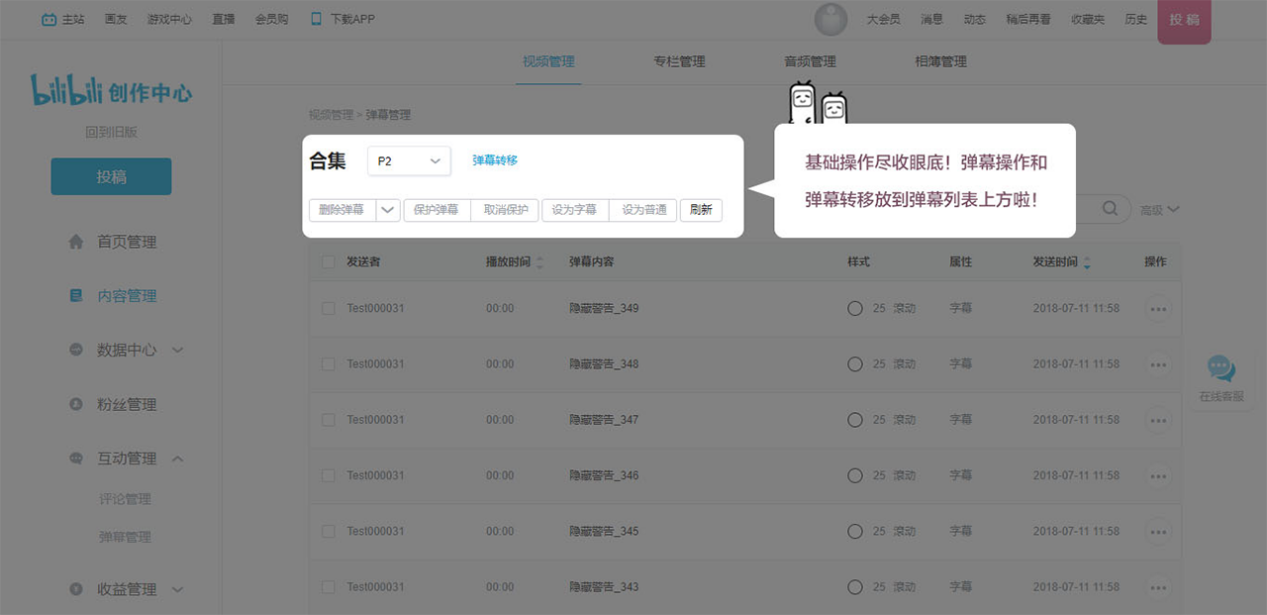Click the home icon beside 首页管理
Image resolution: width=1267 pixels, height=615 pixels.
pos(76,242)
